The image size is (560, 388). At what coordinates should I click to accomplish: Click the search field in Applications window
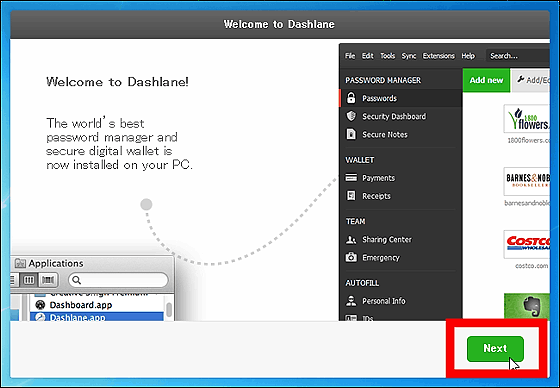point(118,280)
